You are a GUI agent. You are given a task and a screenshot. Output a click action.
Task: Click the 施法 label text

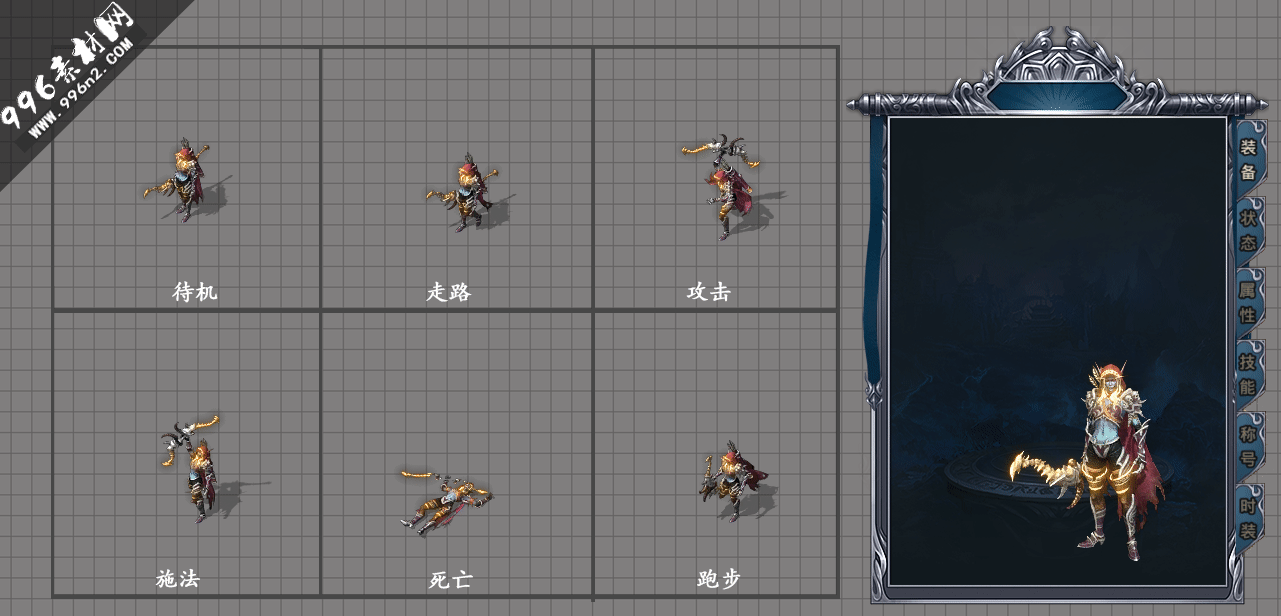click(178, 578)
